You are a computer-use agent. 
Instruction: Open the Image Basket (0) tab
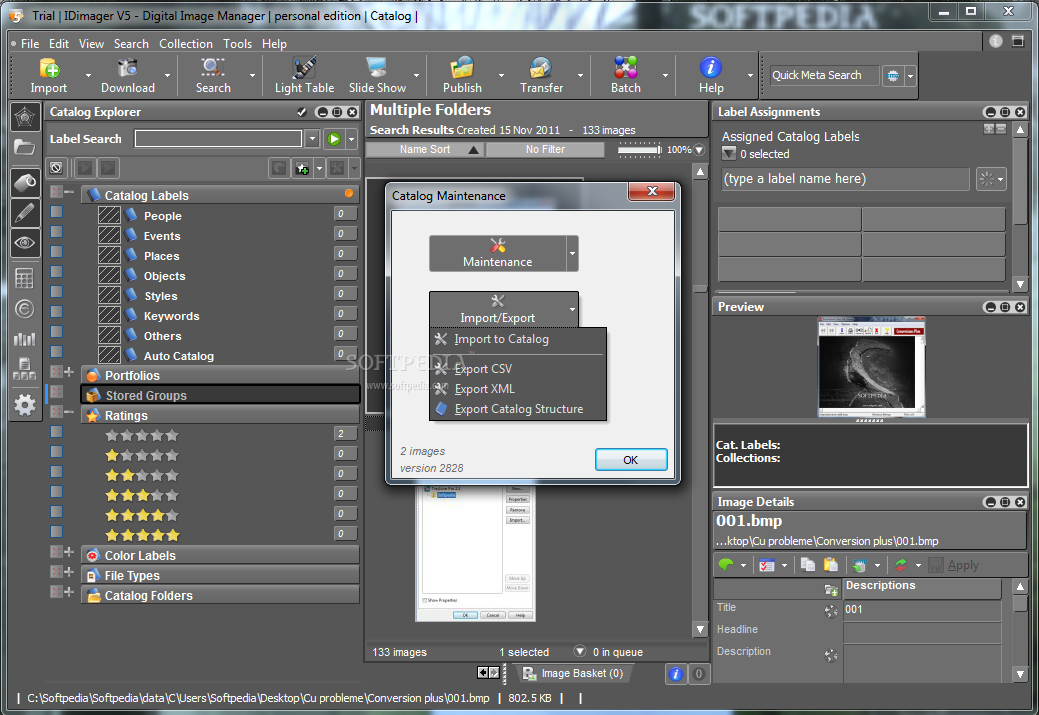click(x=573, y=674)
